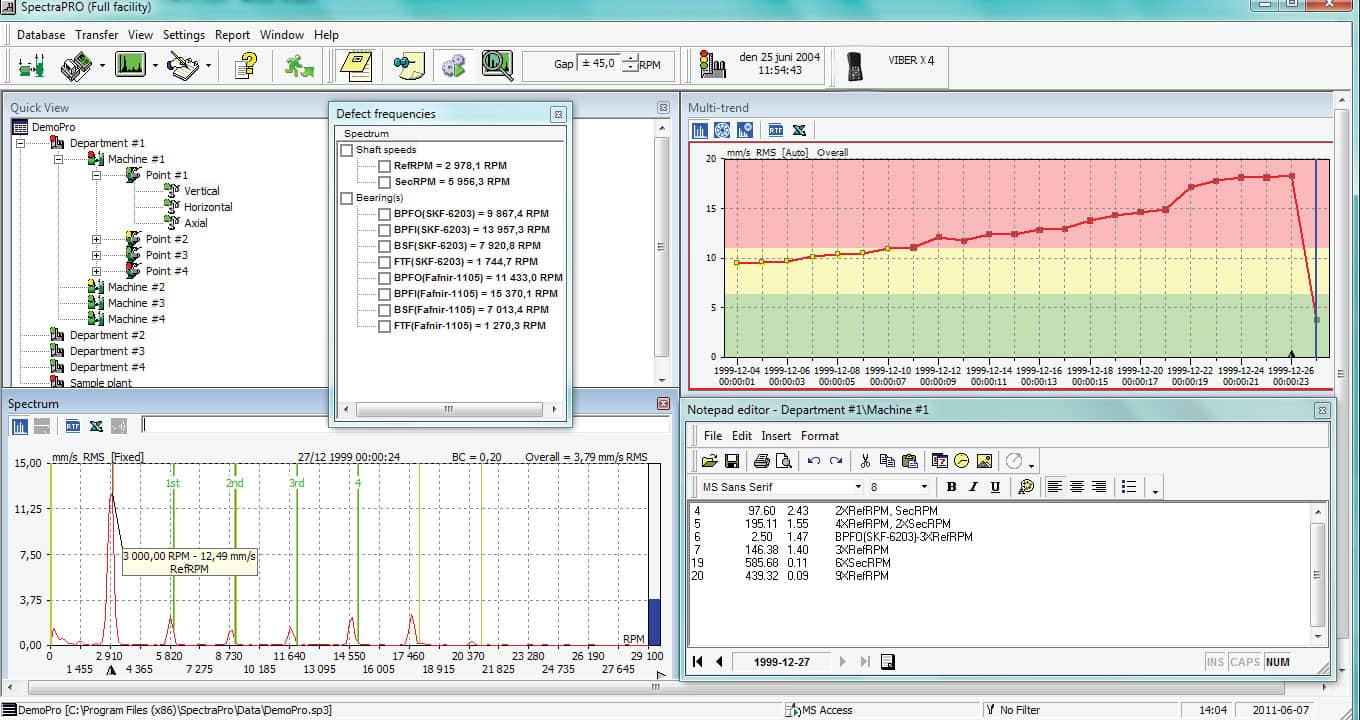
Task: Click the undo arrow in Notepad editor
Action: 813,461
